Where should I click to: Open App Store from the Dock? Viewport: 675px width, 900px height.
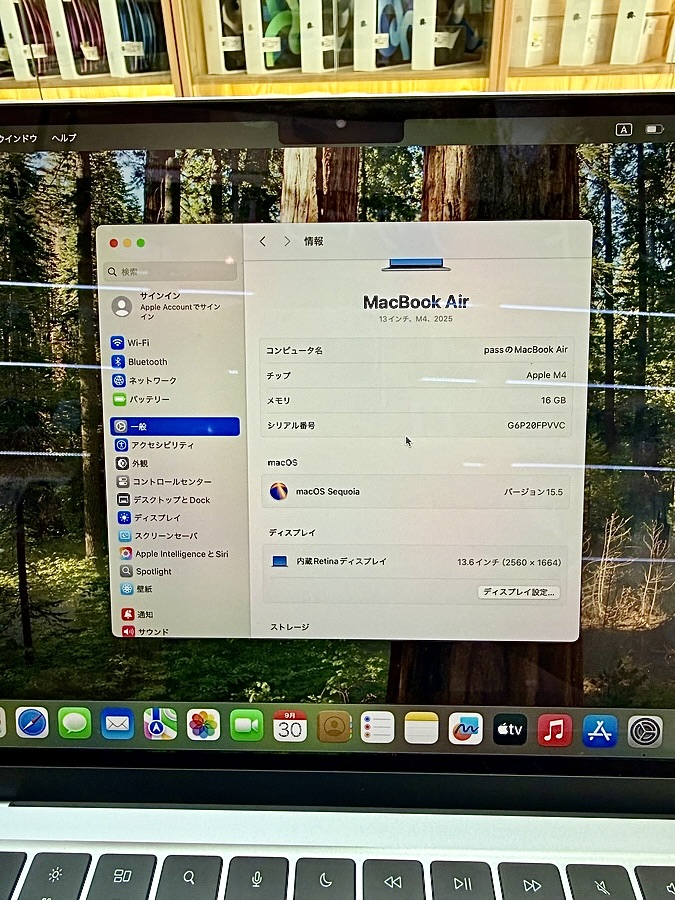(x=600, y=731)
